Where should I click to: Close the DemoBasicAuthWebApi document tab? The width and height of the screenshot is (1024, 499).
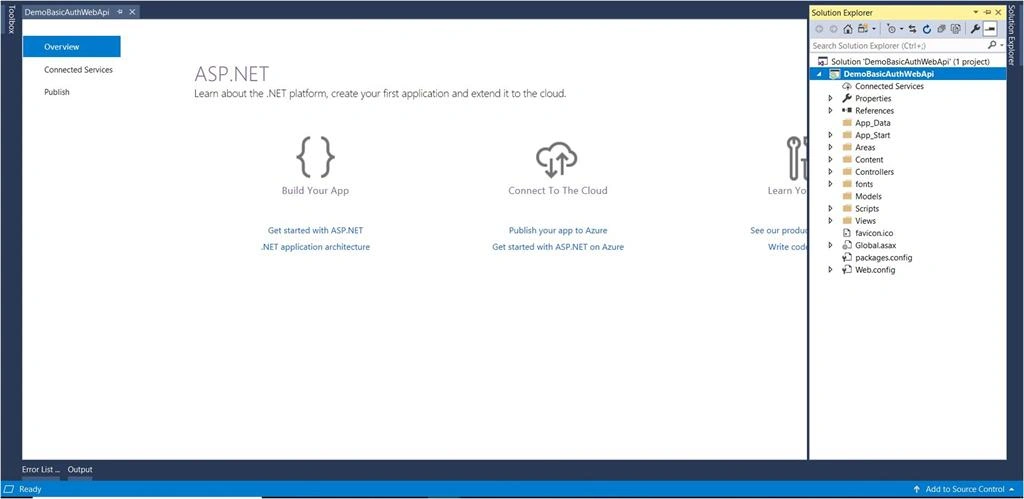(x=132, y=12)
